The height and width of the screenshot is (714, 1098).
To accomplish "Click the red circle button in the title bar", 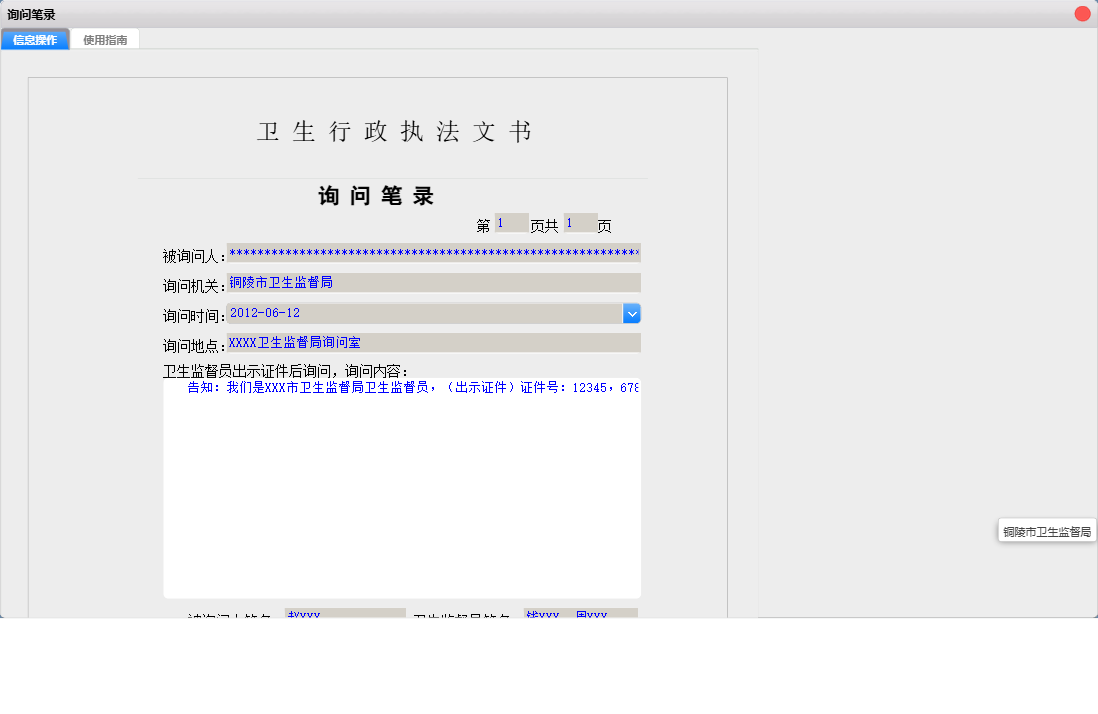I will click(x=1082, y=13).
